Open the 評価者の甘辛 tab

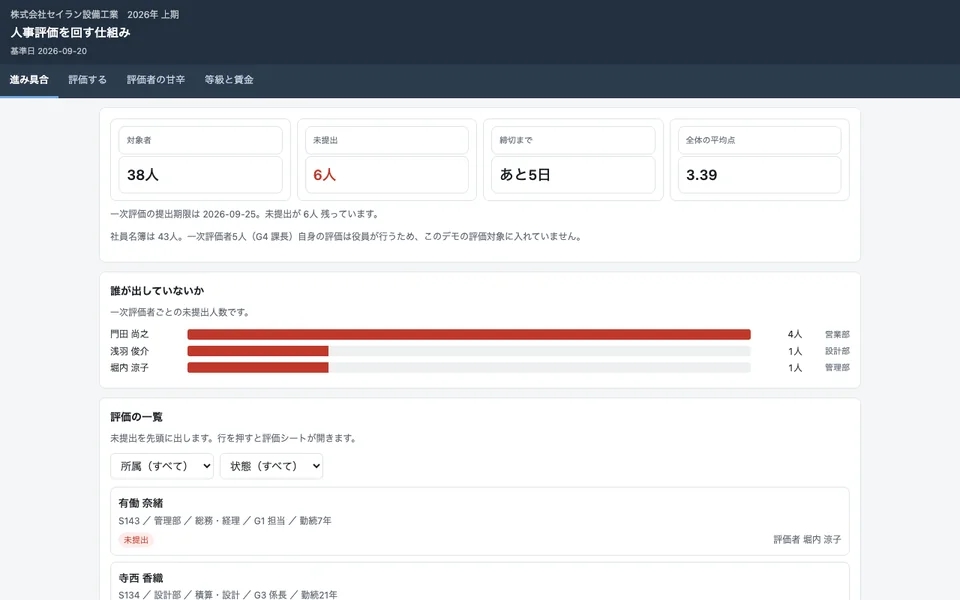point(156,80)
